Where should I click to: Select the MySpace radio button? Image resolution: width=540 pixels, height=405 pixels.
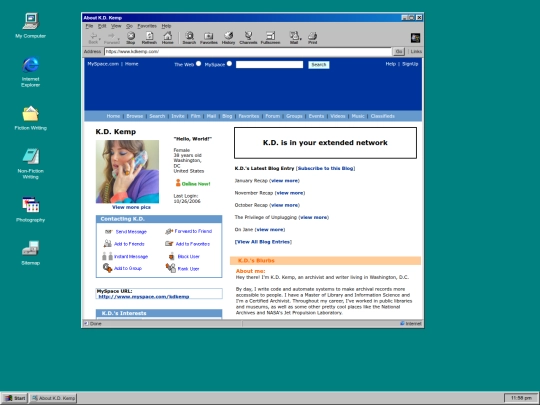click(x=229, y=64)
